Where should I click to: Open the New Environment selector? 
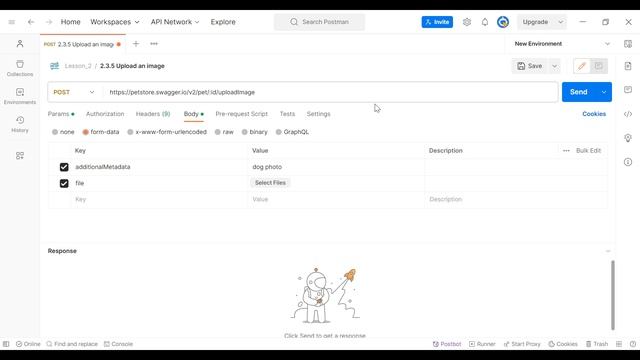pos(562,44)
